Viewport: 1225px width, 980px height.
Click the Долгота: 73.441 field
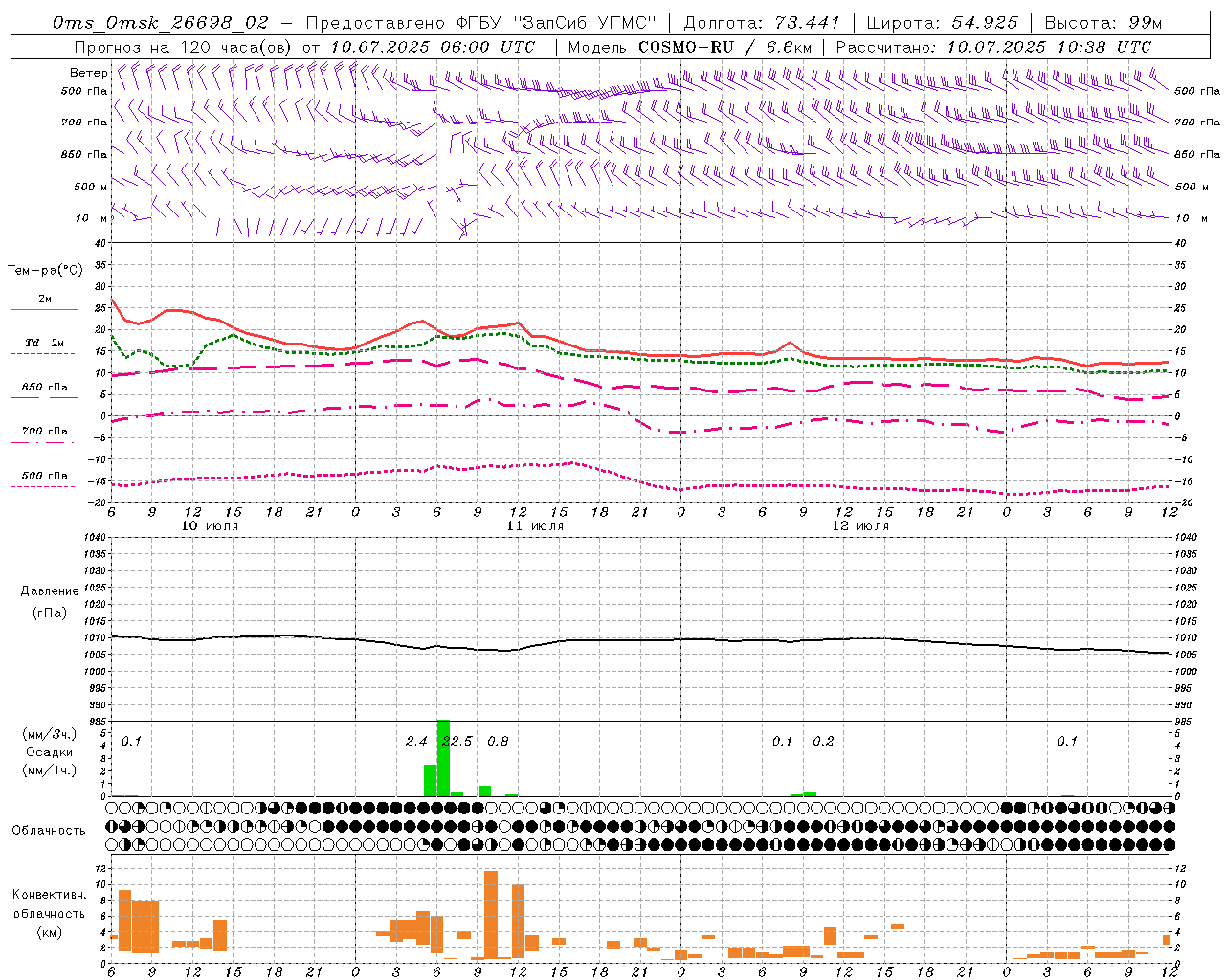(762, 23)
